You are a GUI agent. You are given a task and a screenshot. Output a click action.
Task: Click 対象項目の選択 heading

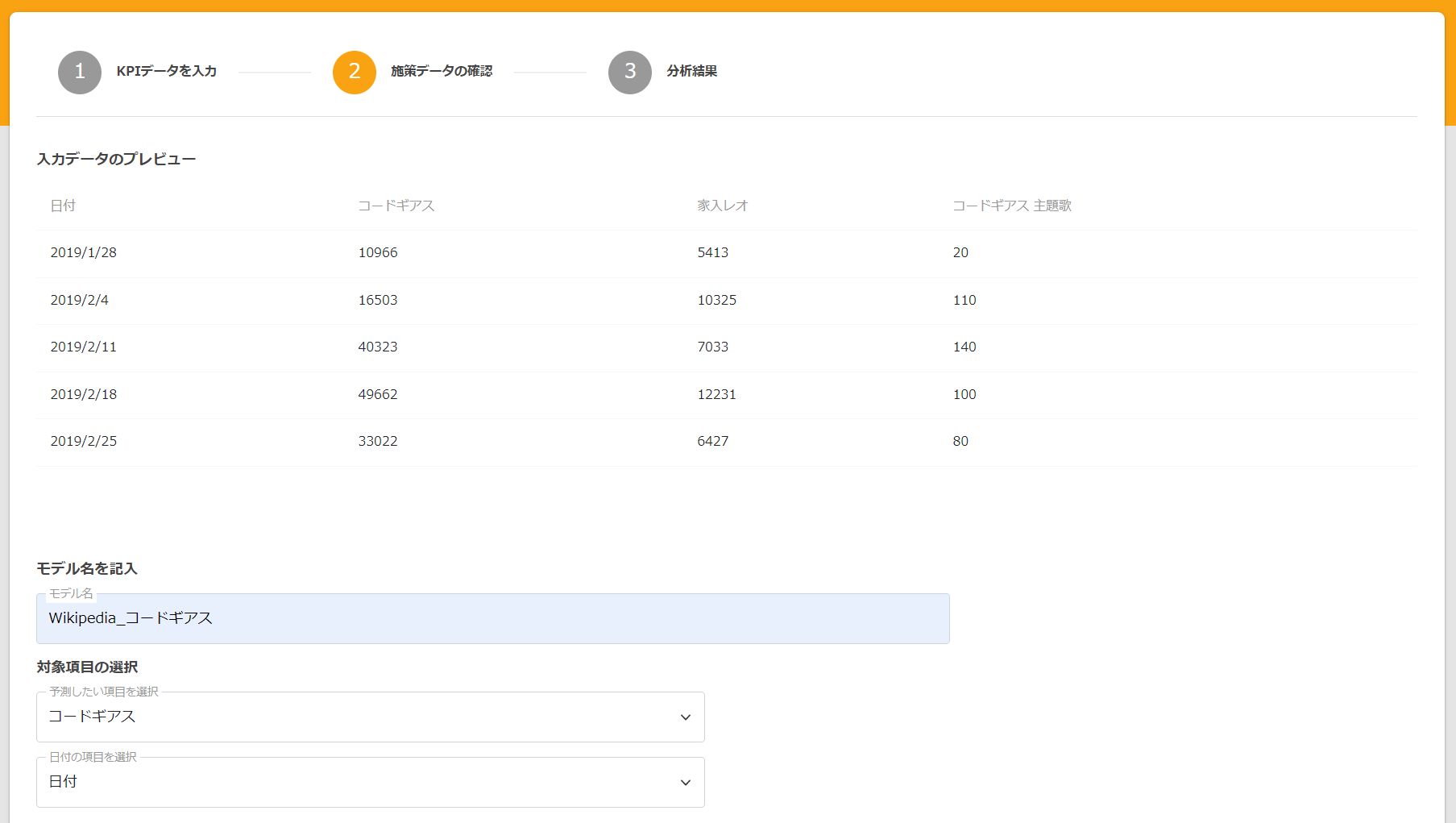[87, 667]
